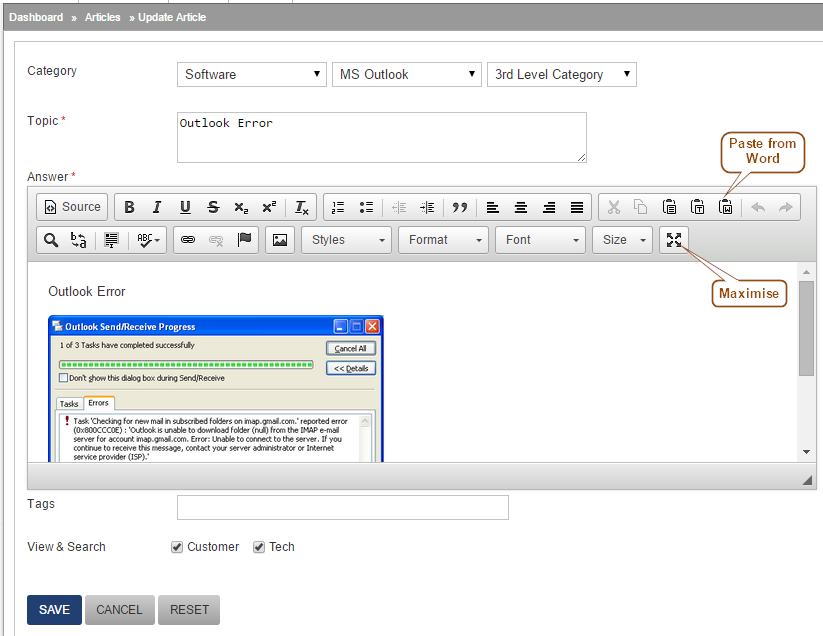Image resolution: width=823 pixels, height=636 pixels.
Task: Justify the text
Action: click(x=577, y=207)
